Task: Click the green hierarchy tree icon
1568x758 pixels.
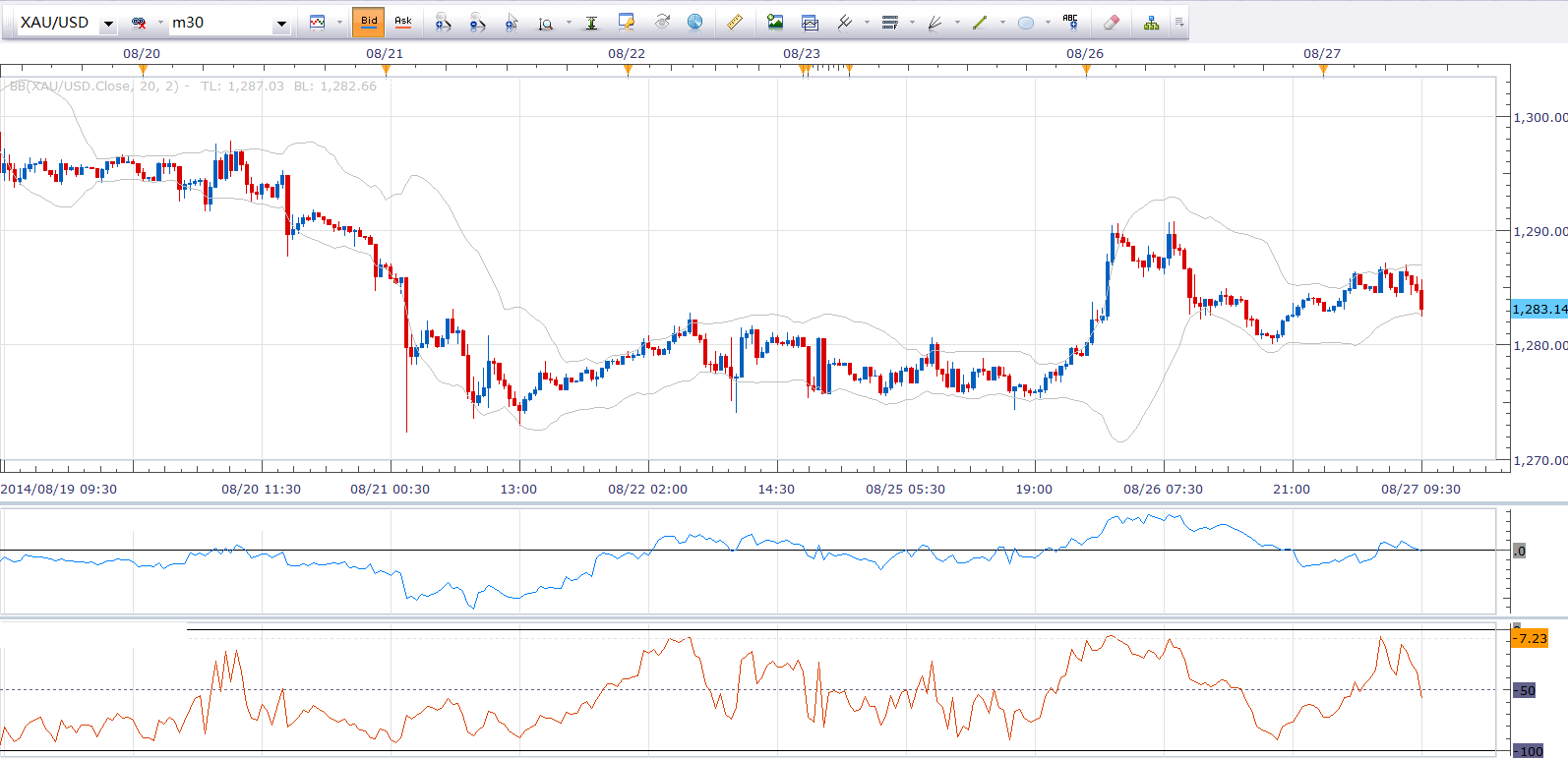Action: tap(1151, 22)
